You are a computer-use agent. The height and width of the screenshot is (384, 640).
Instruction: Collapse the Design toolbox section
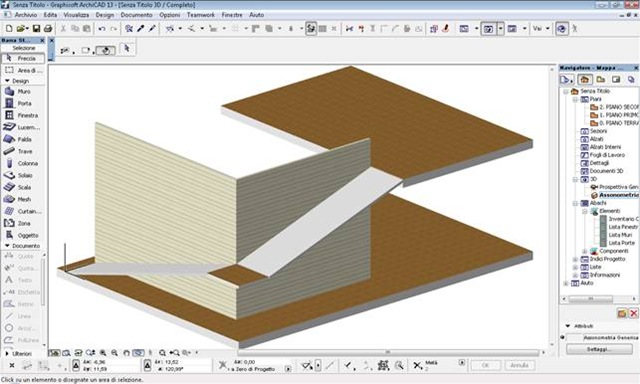(x=7, y=81)
